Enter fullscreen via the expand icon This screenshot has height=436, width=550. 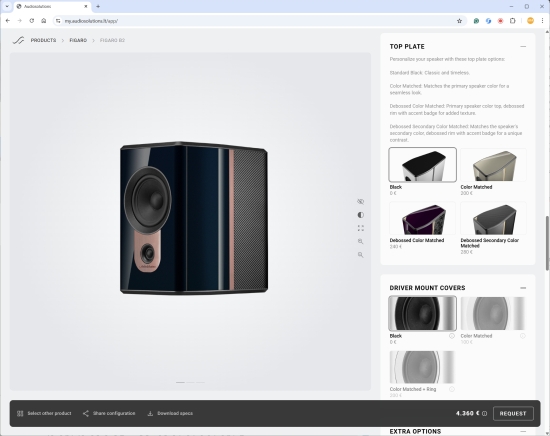(360, 228)
